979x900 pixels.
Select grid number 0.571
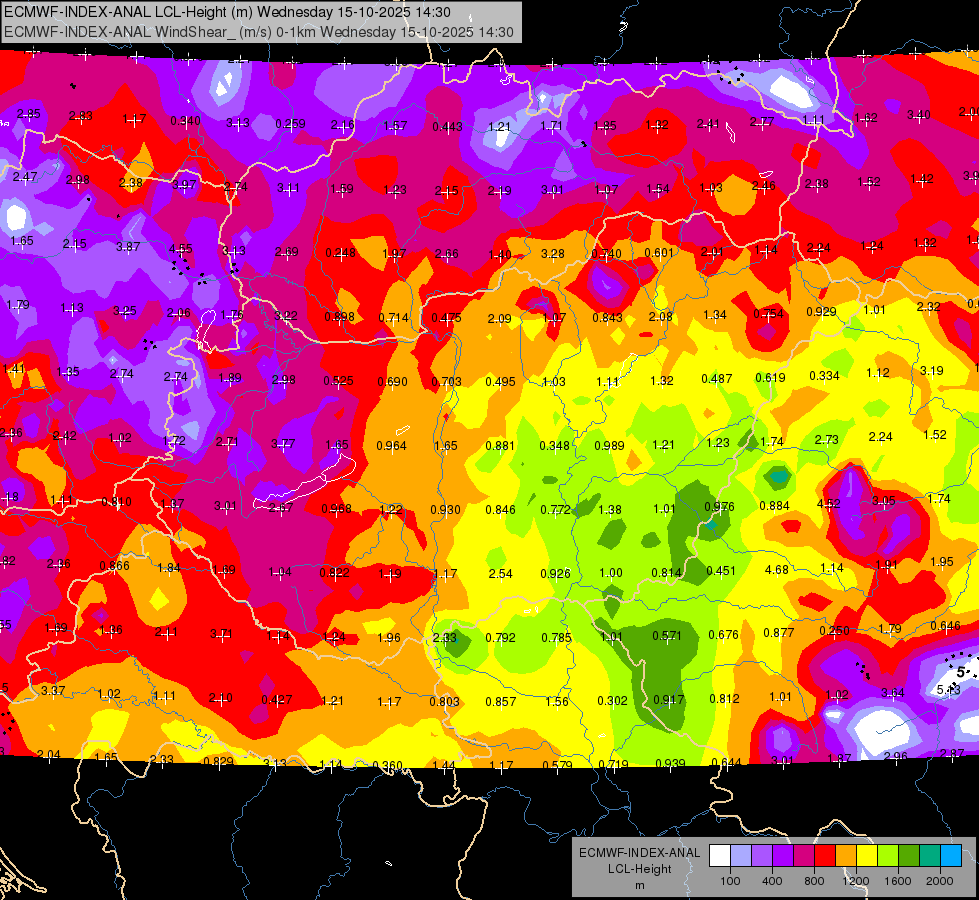click(x=667, y=636)
